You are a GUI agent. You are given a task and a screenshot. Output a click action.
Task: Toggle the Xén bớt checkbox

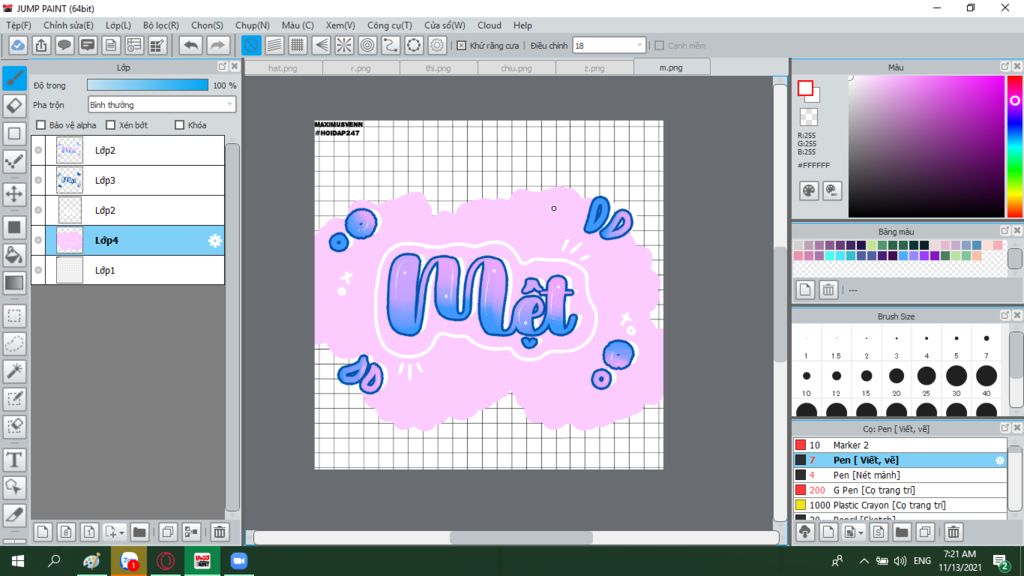[110, 125]
